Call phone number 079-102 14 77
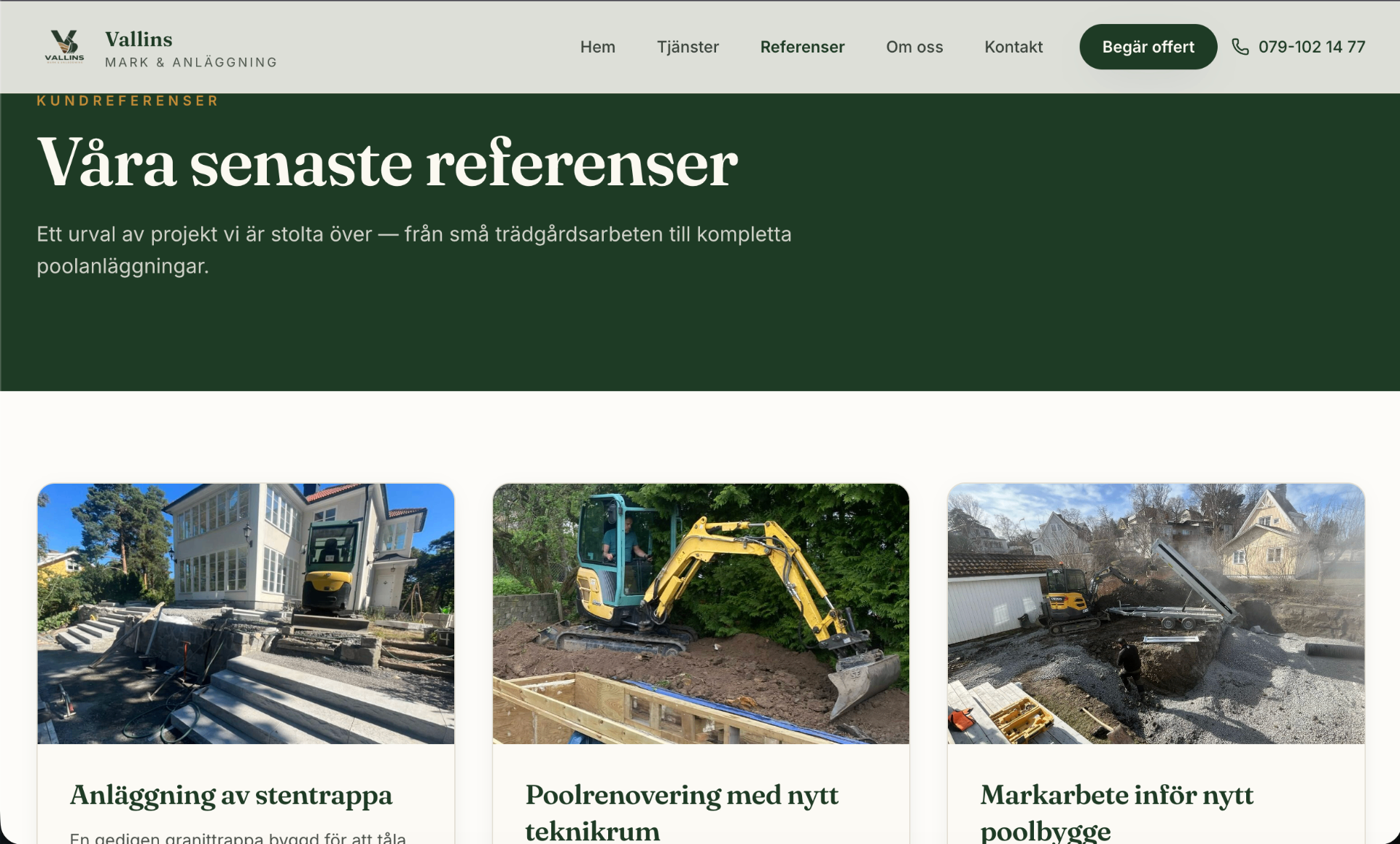The width and height of the screenshot is (1400, 844). (1311, 47)
